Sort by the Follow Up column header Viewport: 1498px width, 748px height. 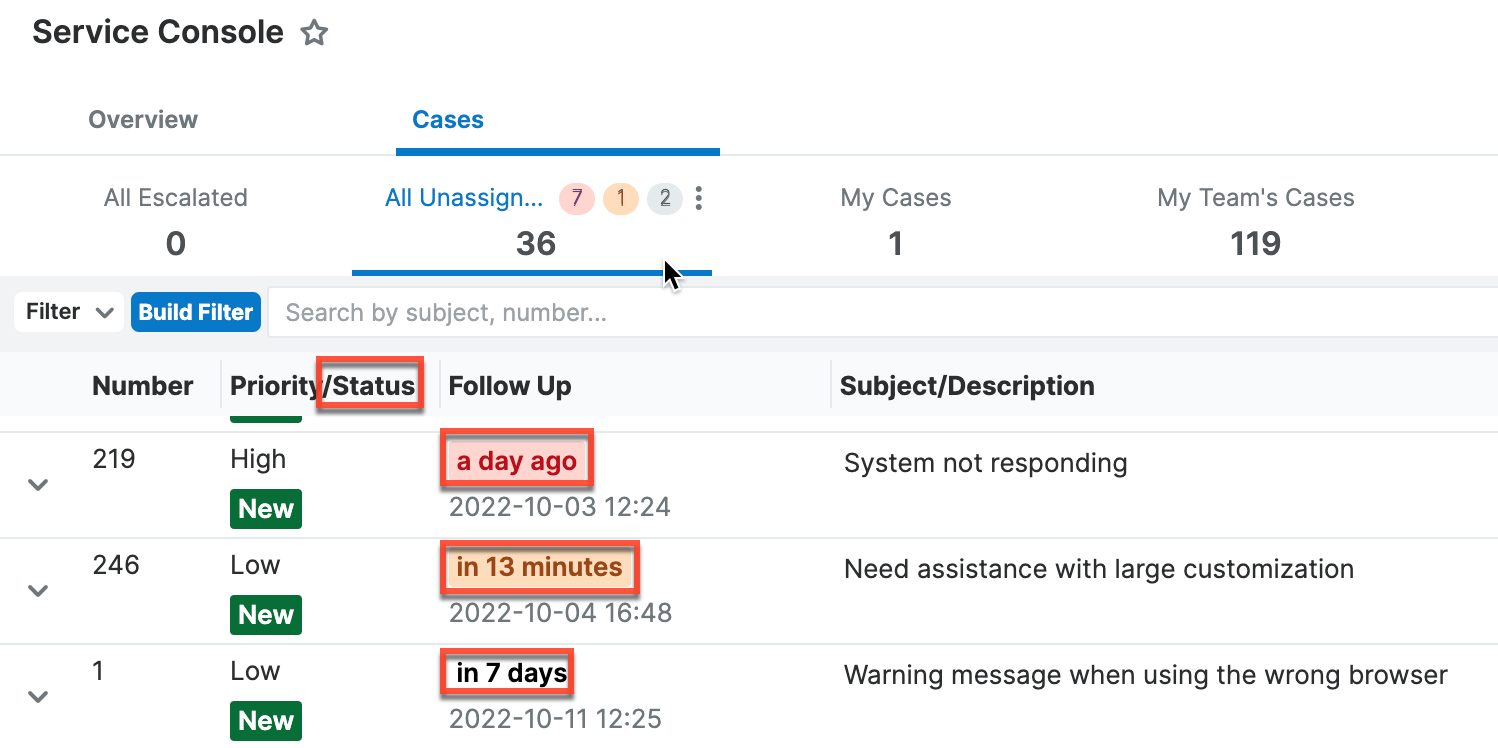point(510,386)
